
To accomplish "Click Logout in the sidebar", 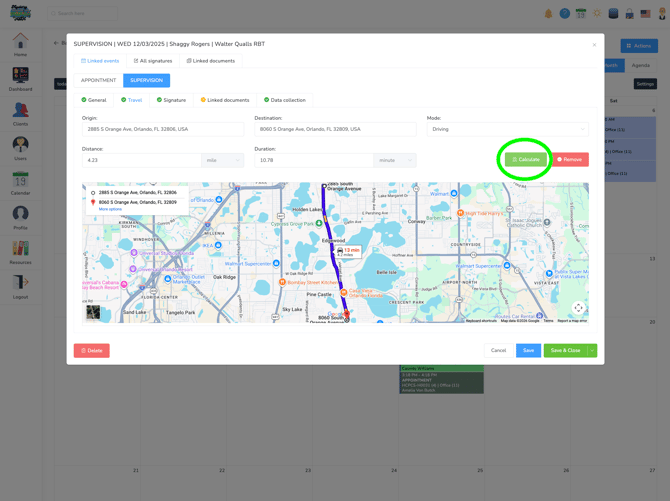I will 21,287.
